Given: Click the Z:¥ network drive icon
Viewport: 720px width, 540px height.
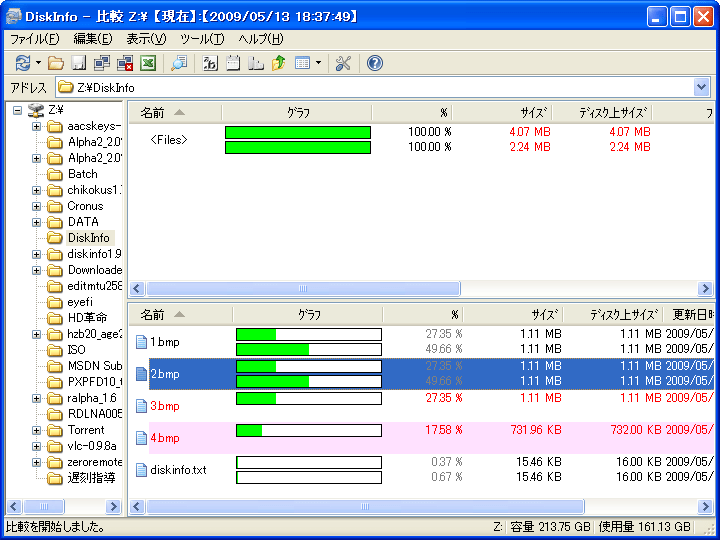Looking at the screenshot, I should [x=35, y=110].
